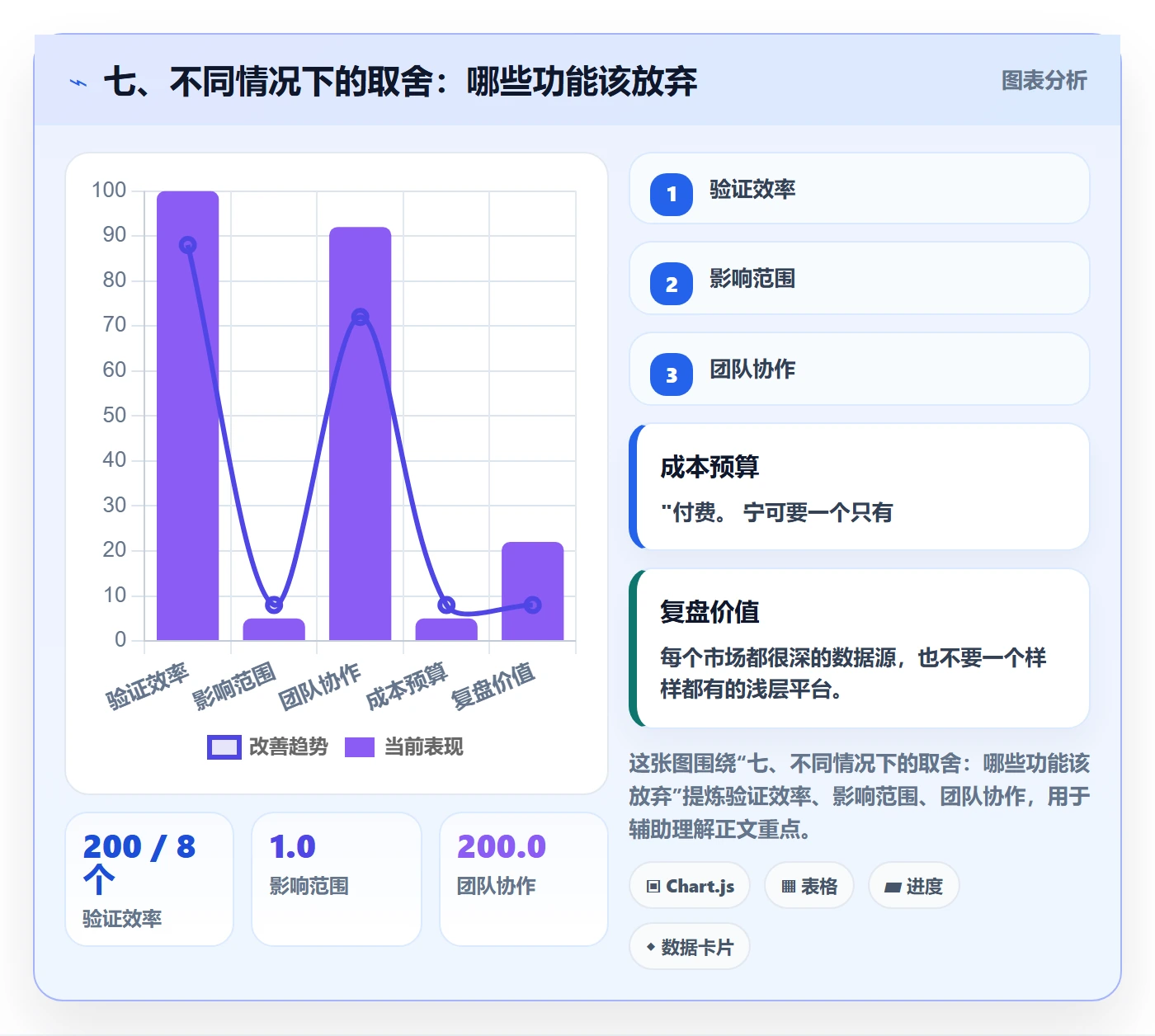Viewport: 1155px width, 1036px height.
Task: Click the 表格 tag
Action: point(808,886)
